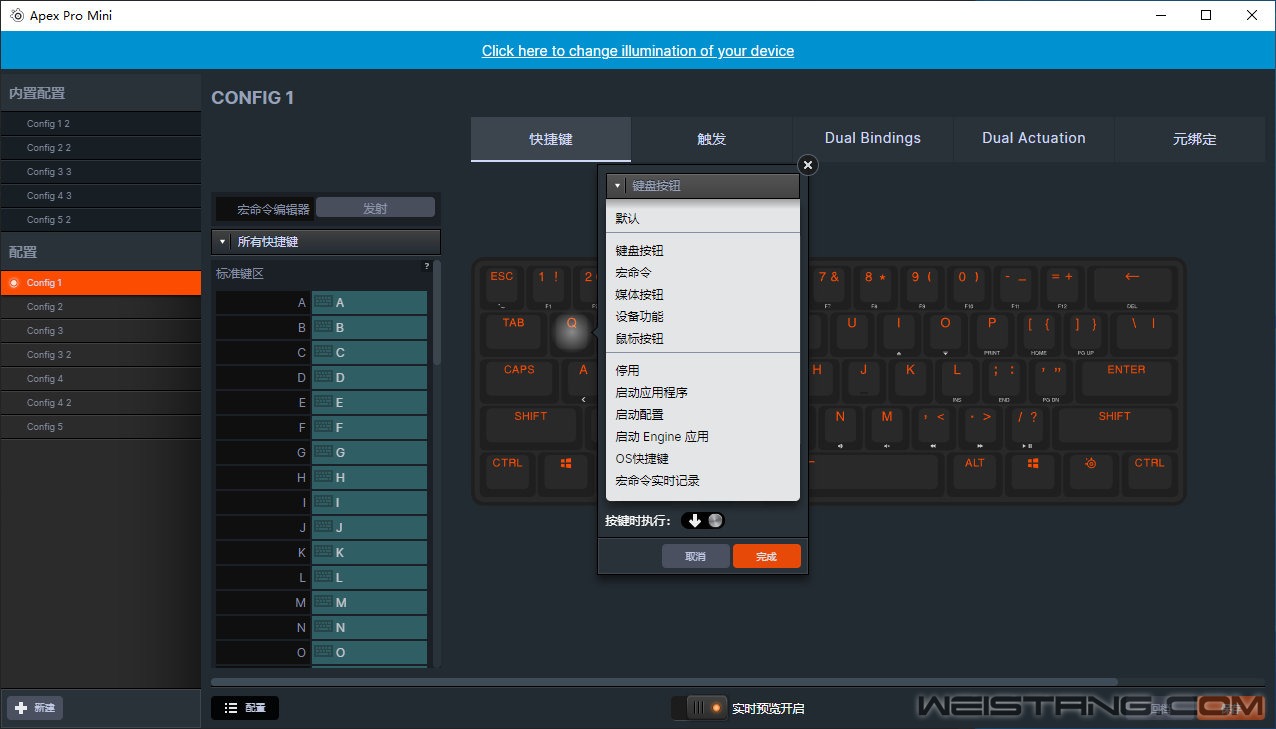Close the key binding popup
This screenshot has width=1276, height=729.
point(808,165)
